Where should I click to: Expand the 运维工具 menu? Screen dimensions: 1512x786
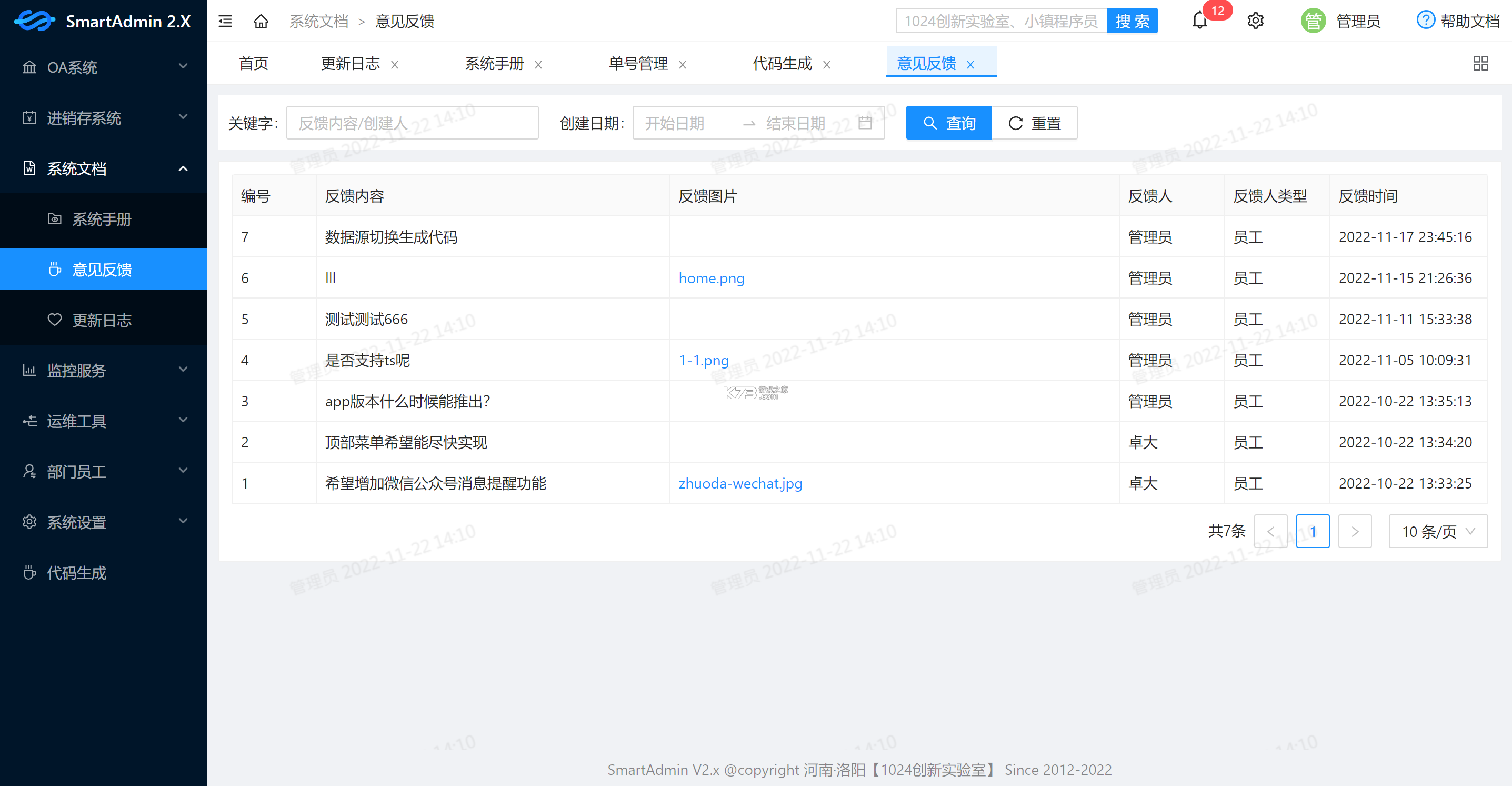pos(103,421)
